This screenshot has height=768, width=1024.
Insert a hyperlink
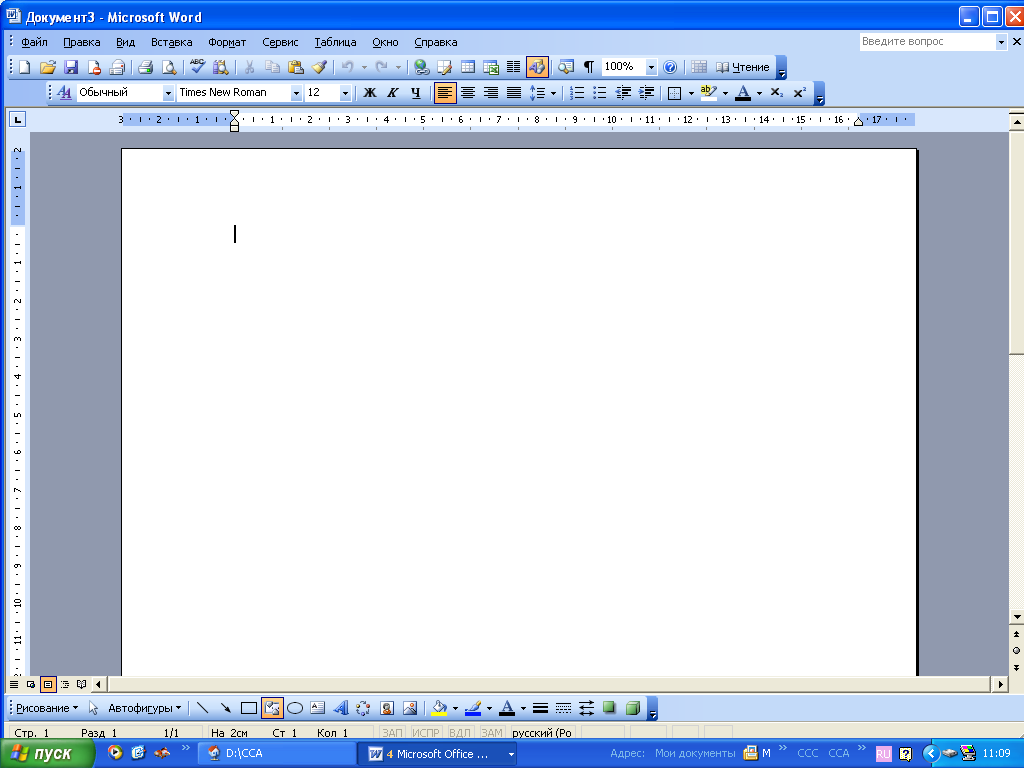pos(421,67)
